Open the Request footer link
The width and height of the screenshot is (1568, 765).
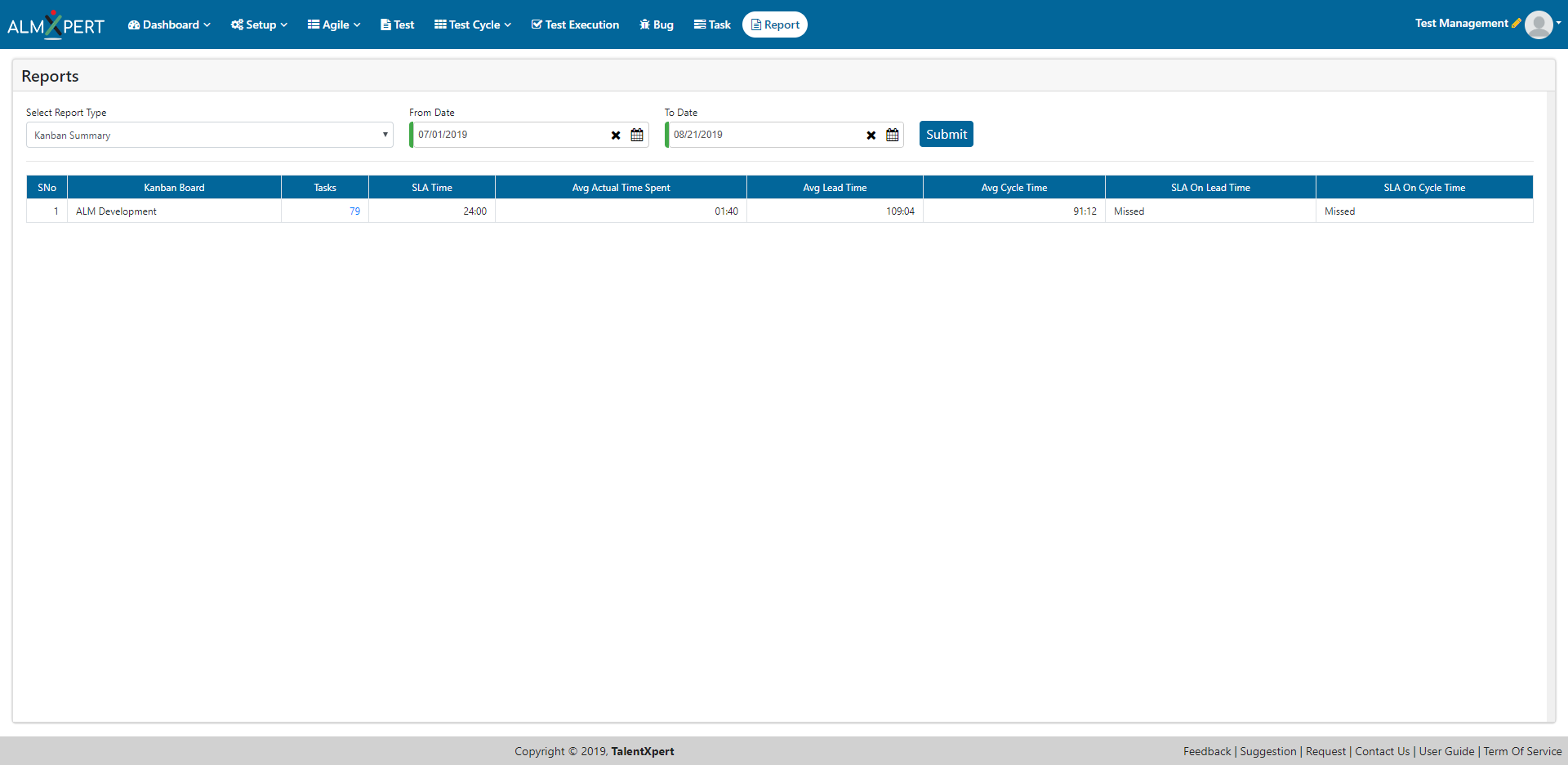pos(1325,751)
